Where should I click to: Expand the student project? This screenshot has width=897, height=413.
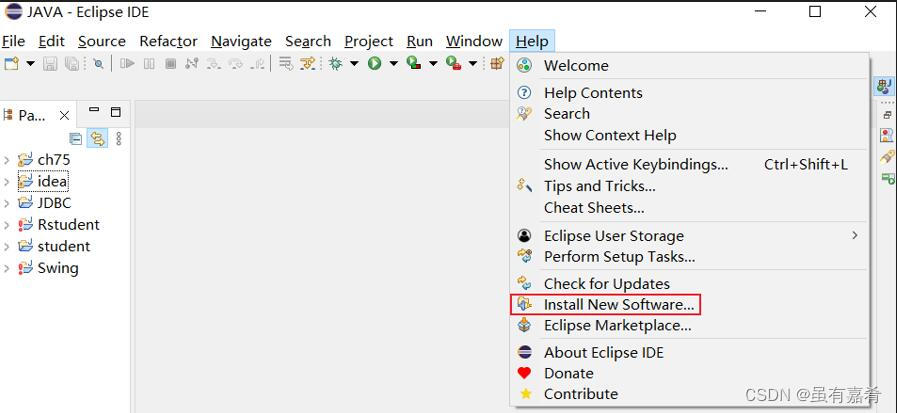(7, 247)
